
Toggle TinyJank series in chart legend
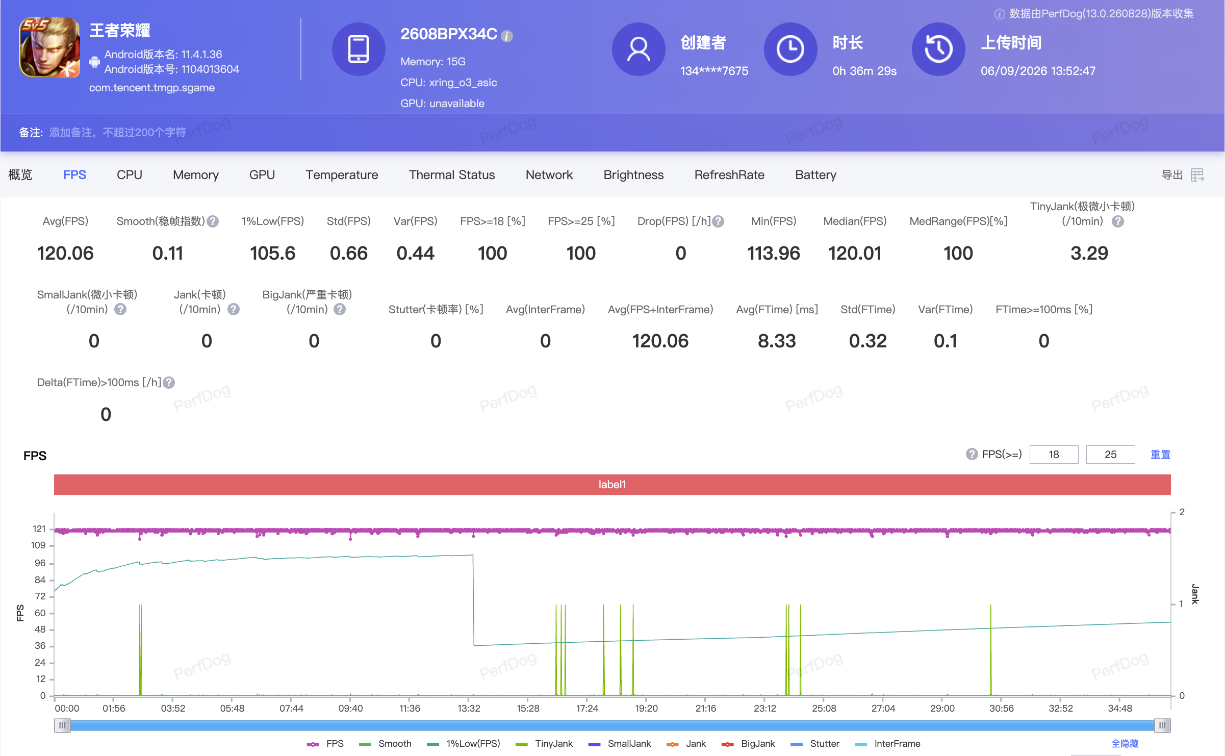[545, 744]
